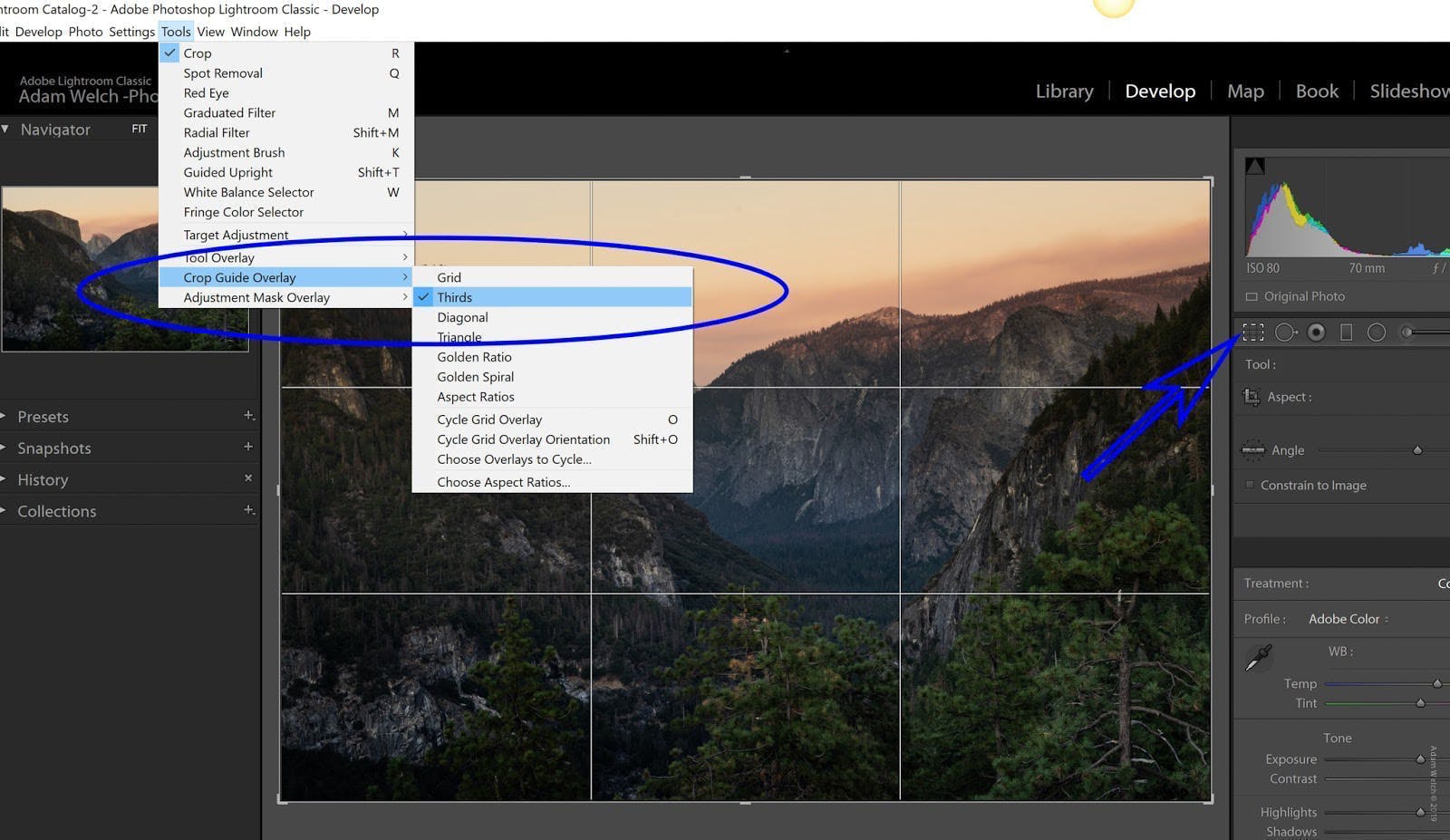The width and height of the screenshot is (1450, 840).
Task: Activate the Crop Overlay tool icon
Action: (x=1252, y=332)
